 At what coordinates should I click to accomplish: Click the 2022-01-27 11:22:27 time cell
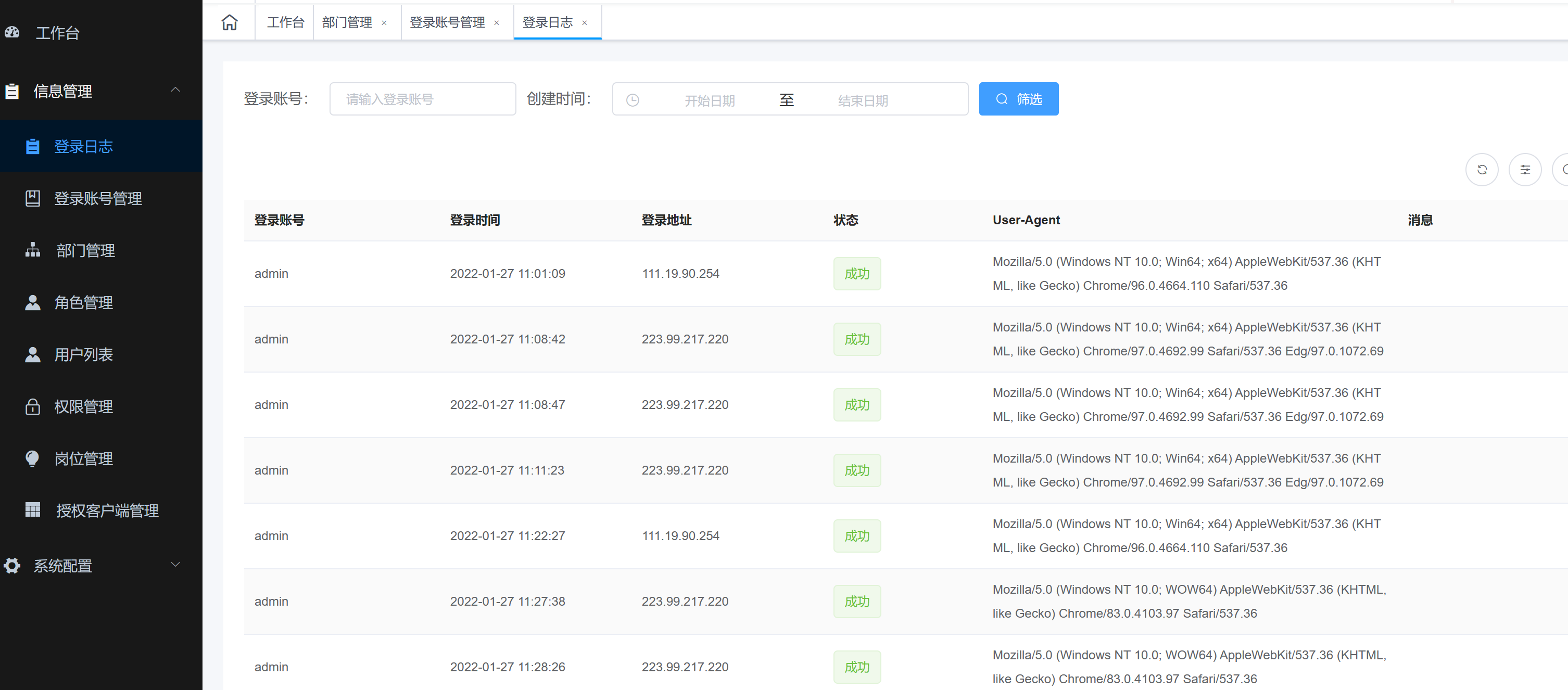pos(508,535)
